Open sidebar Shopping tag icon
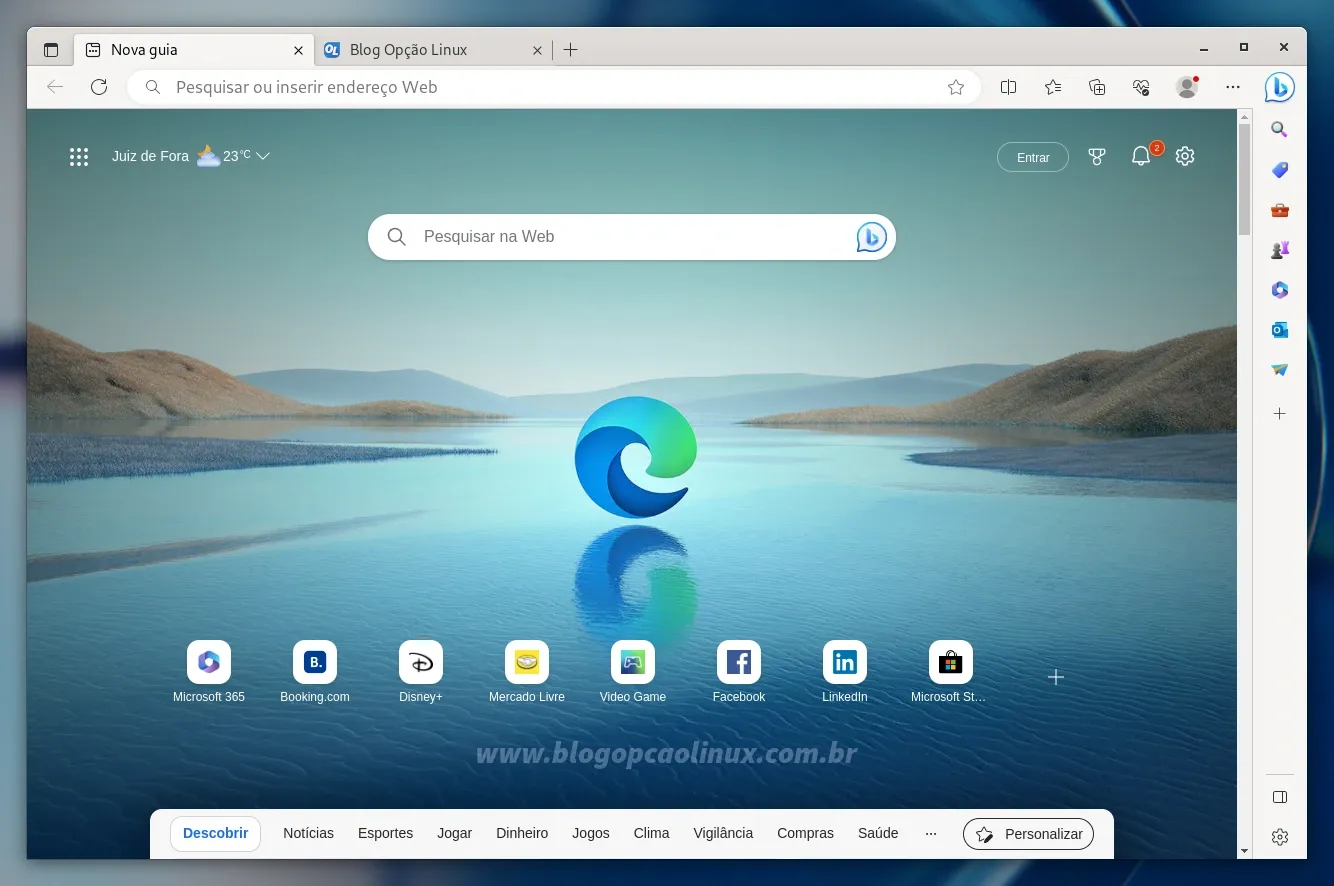 coord(1279,170)
